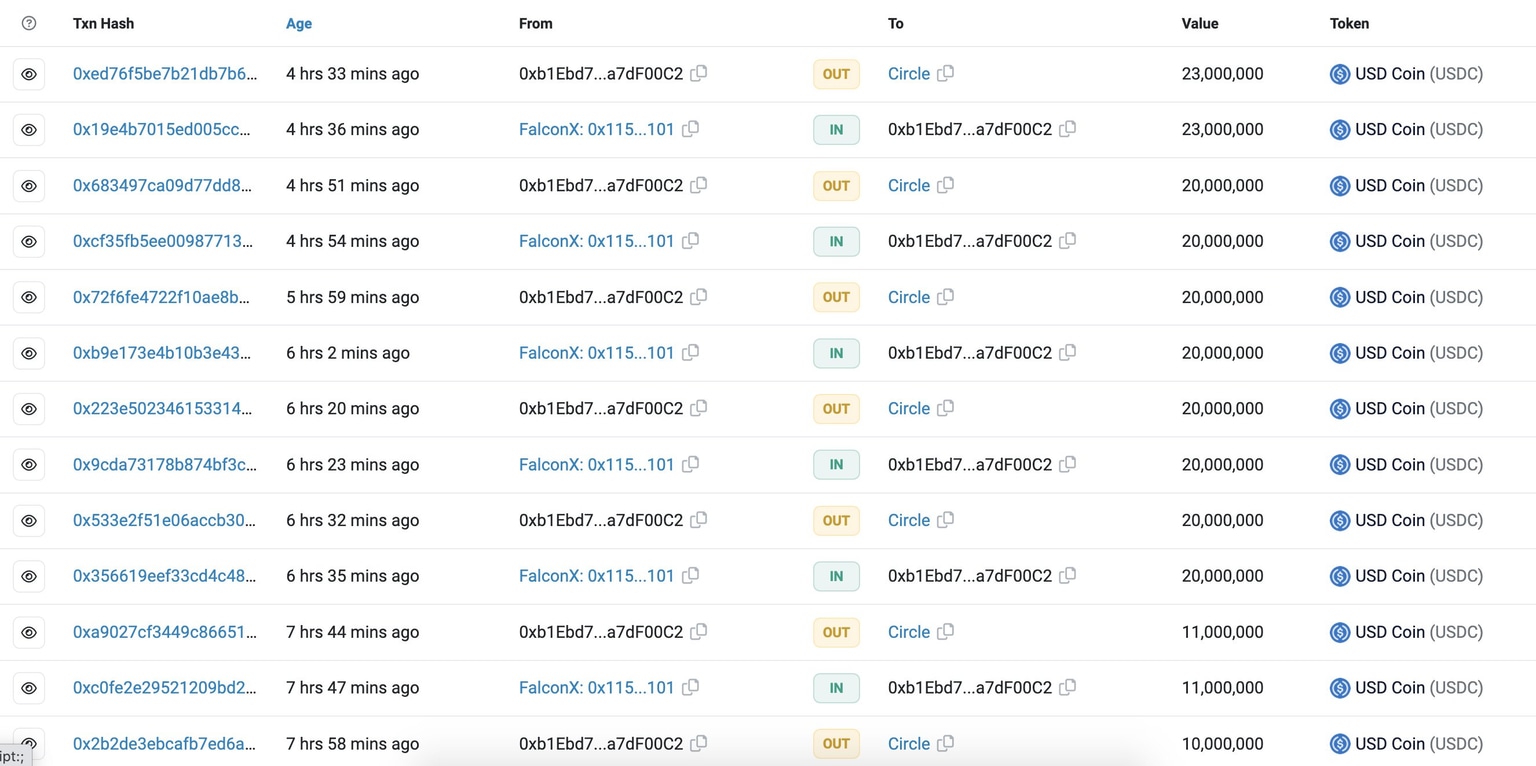Screen dimensions: 1536x766
Task: Click the eye icon for transaction 0x2b2de3ebcafb7ed6a
Action: click(x=29, y=744)
